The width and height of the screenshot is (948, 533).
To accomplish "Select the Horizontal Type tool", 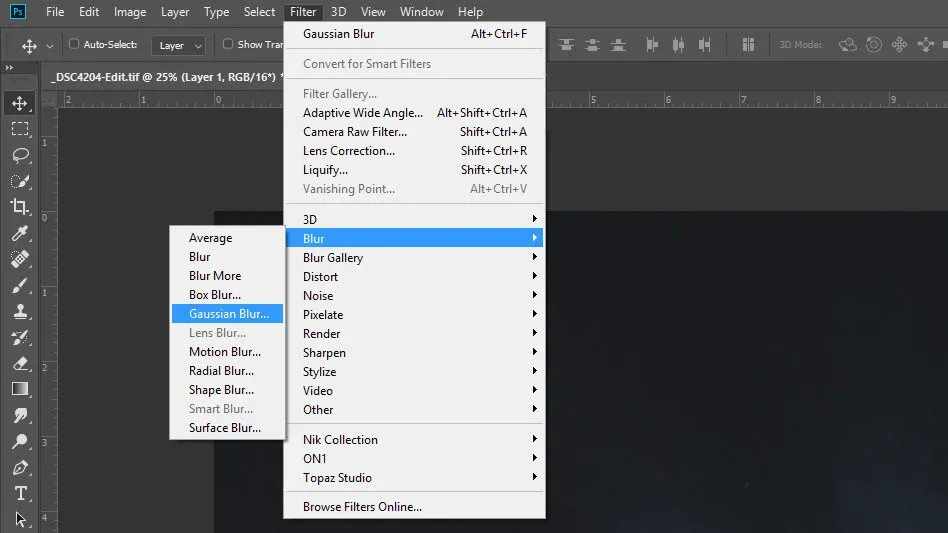I will 20,493.
